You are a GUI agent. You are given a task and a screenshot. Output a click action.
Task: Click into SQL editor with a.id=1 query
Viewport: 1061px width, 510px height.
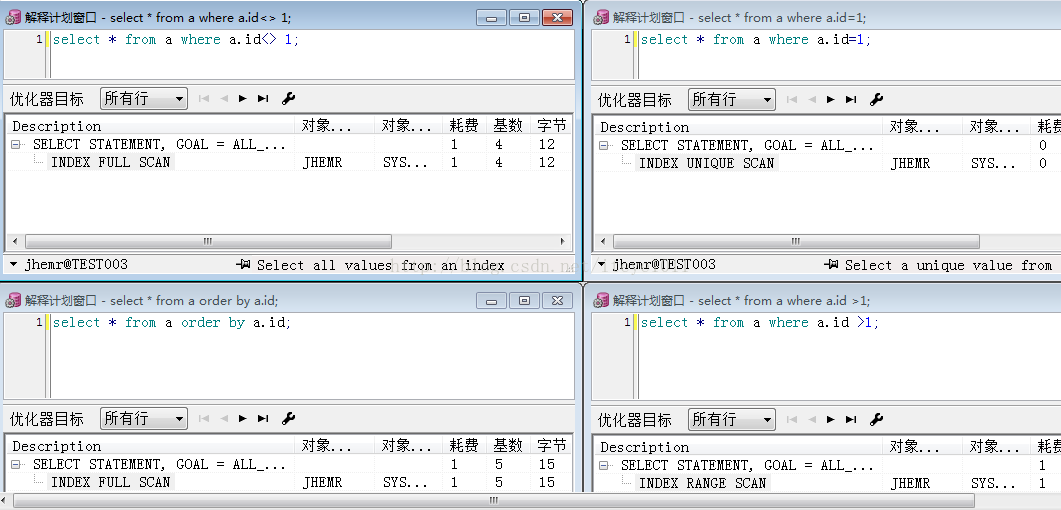coord(850,54)
